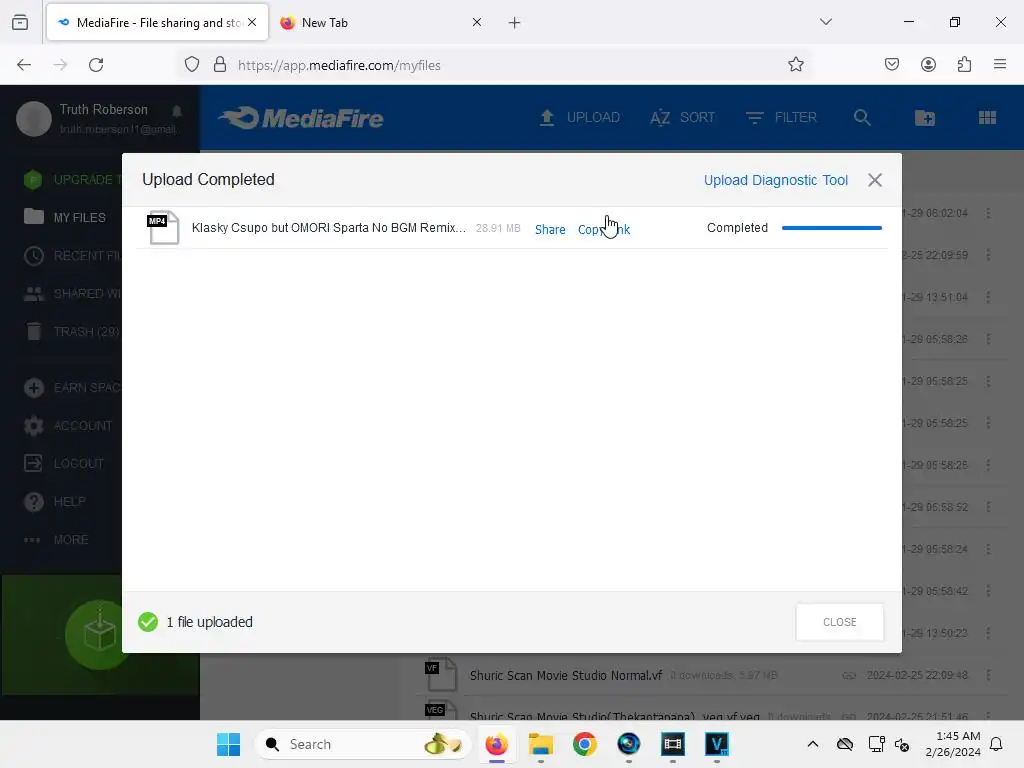
Task: Open ACCOUNT settings gear
Action: click(33, 426)
